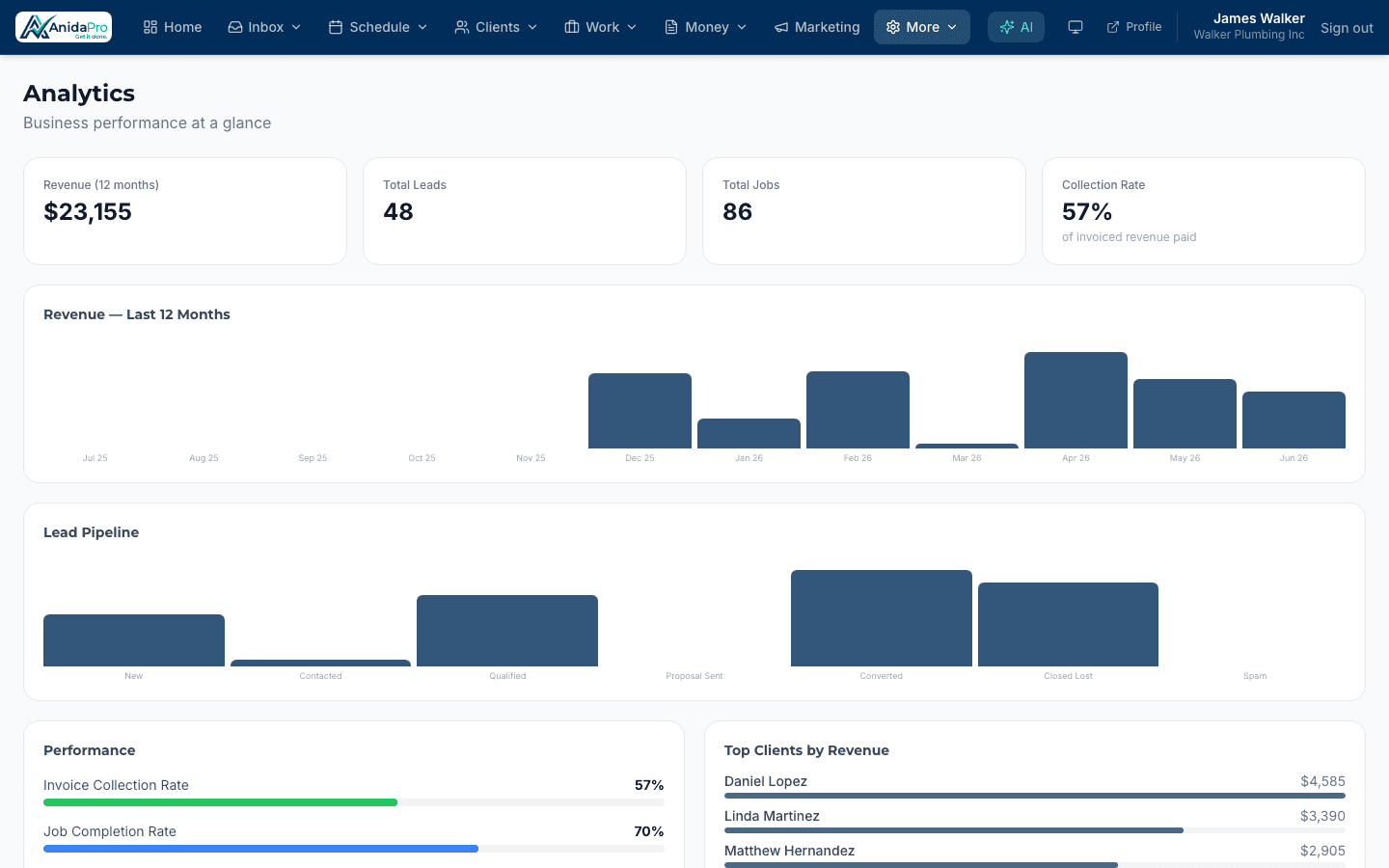Viewport: 1389px width, 868px height.
Task: Click the Marketing megaphone icon
Action: tap(781, 27)
